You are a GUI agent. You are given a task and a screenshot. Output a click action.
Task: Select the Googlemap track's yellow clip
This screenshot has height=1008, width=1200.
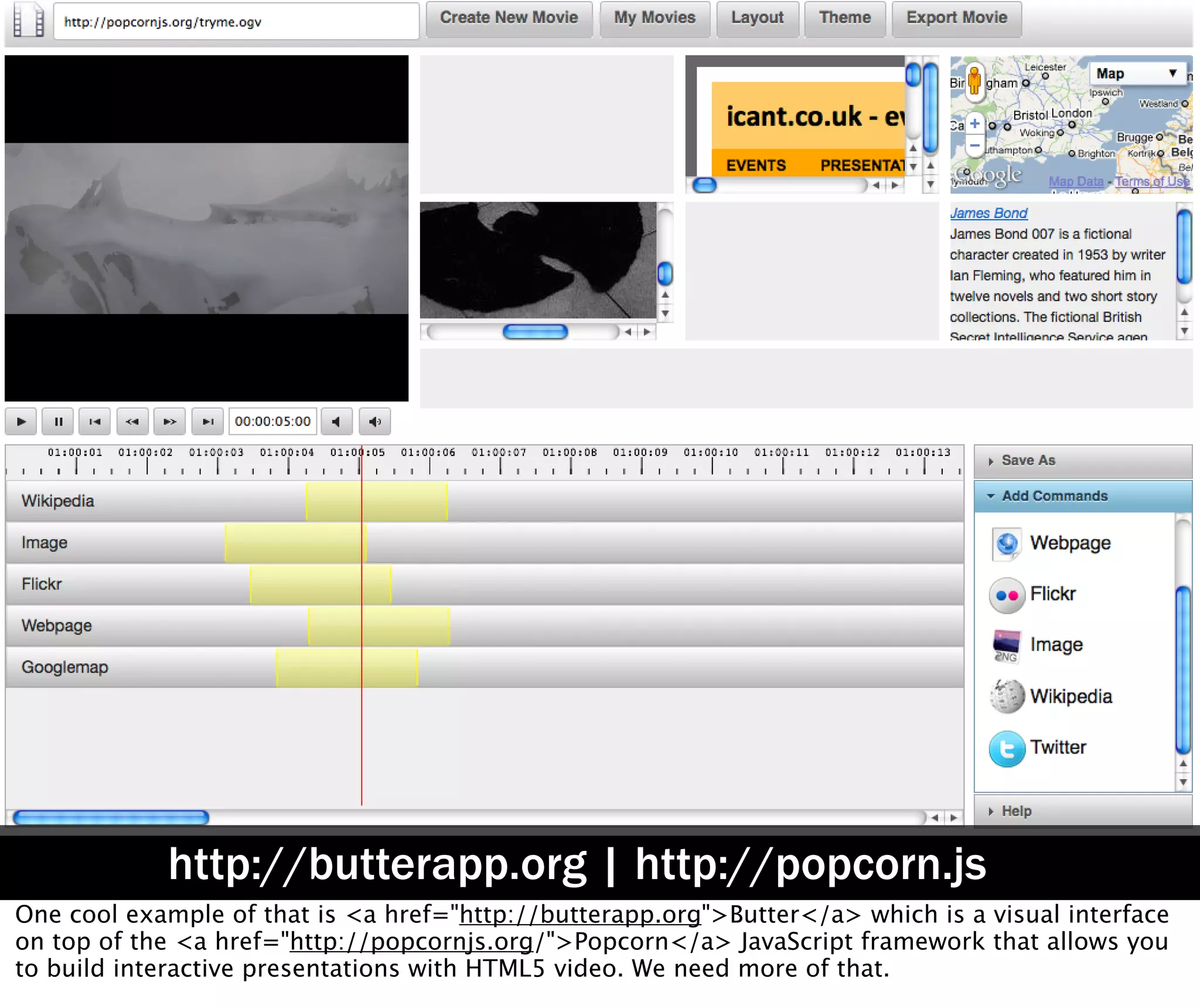347,668
